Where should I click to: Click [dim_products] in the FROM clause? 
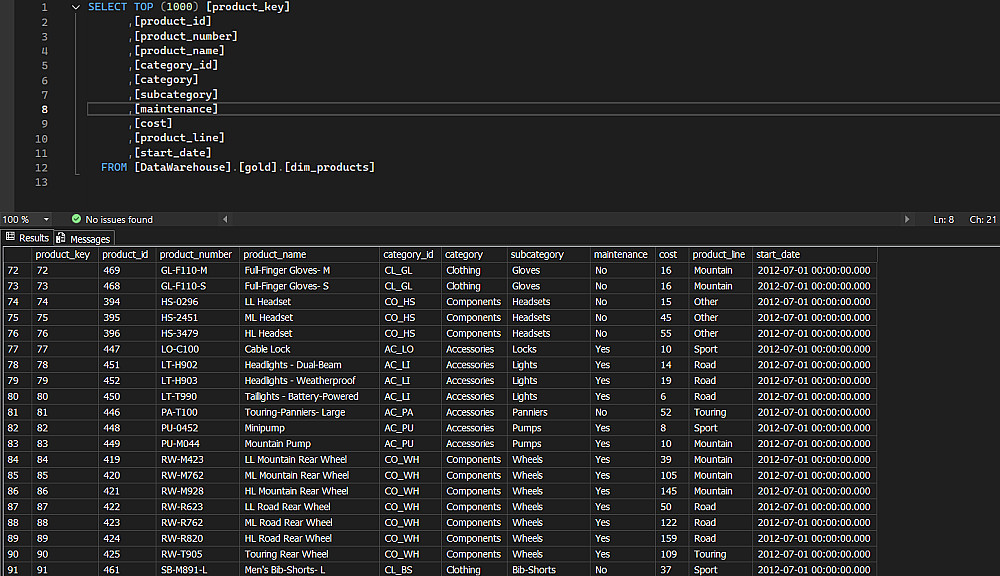pos(329,167)
